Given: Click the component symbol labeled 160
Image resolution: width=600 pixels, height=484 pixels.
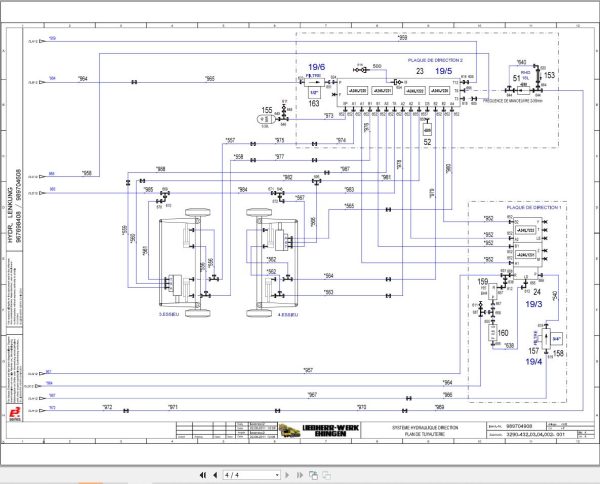Looking at the screenshot, I should (x=493, y=332).
